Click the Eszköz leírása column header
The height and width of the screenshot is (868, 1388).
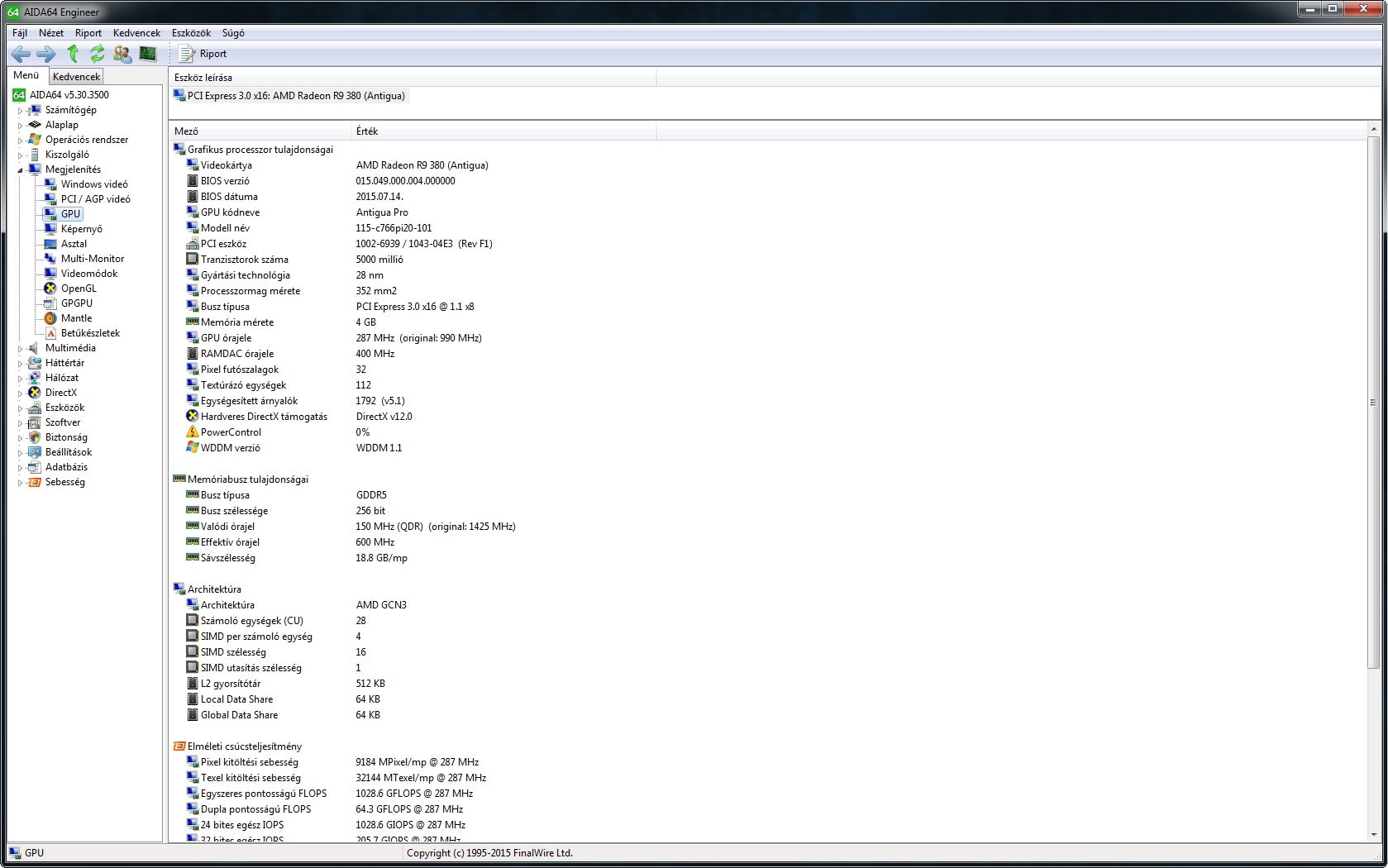[413, 78]
